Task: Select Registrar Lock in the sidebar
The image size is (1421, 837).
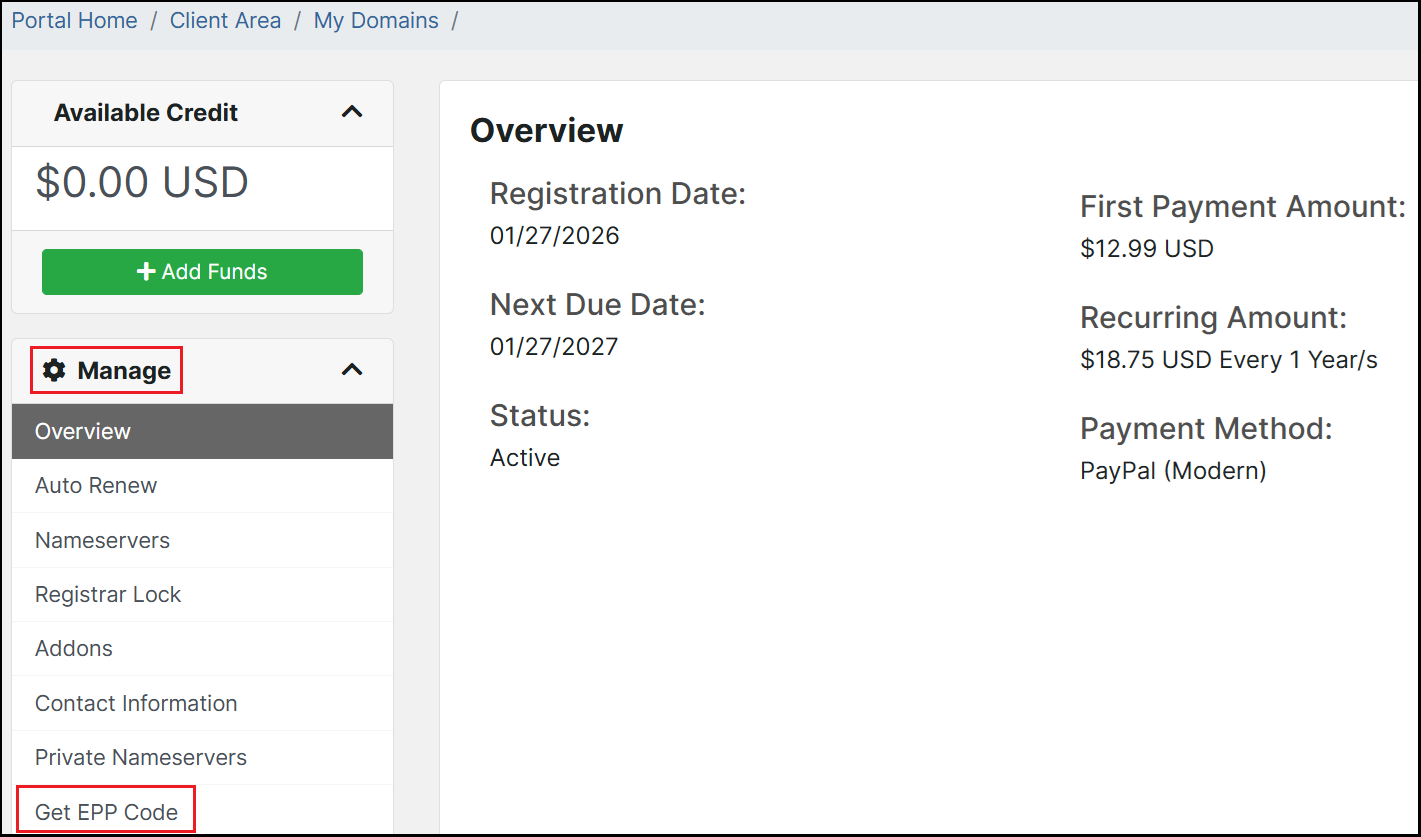Action: [x=108, y=595]
